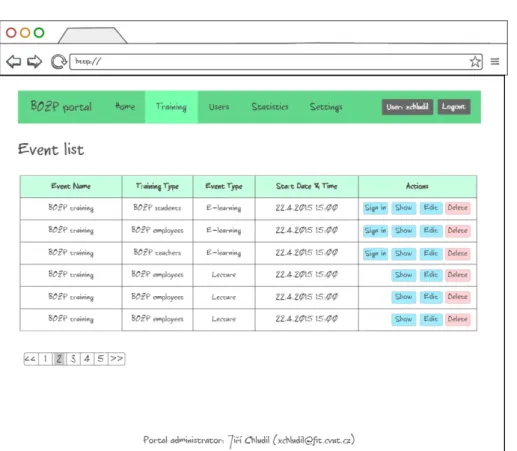Go to pagination page 4
This screenshot has height=451, width=517.
[87, 359]
